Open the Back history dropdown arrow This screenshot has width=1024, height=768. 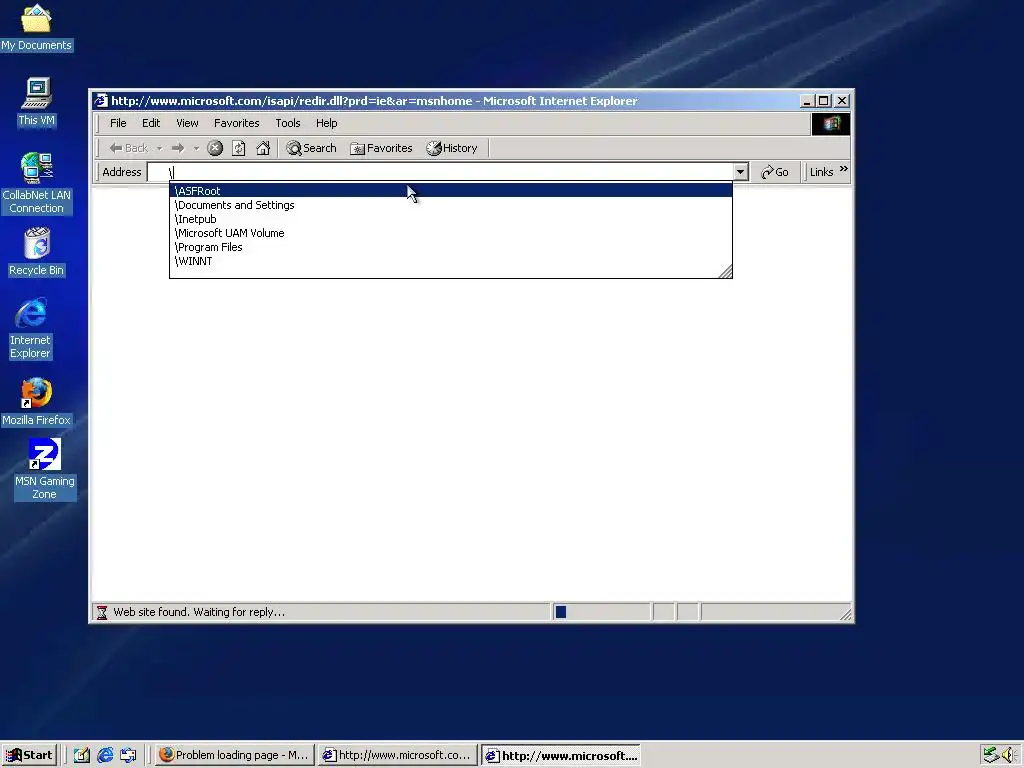159,148
